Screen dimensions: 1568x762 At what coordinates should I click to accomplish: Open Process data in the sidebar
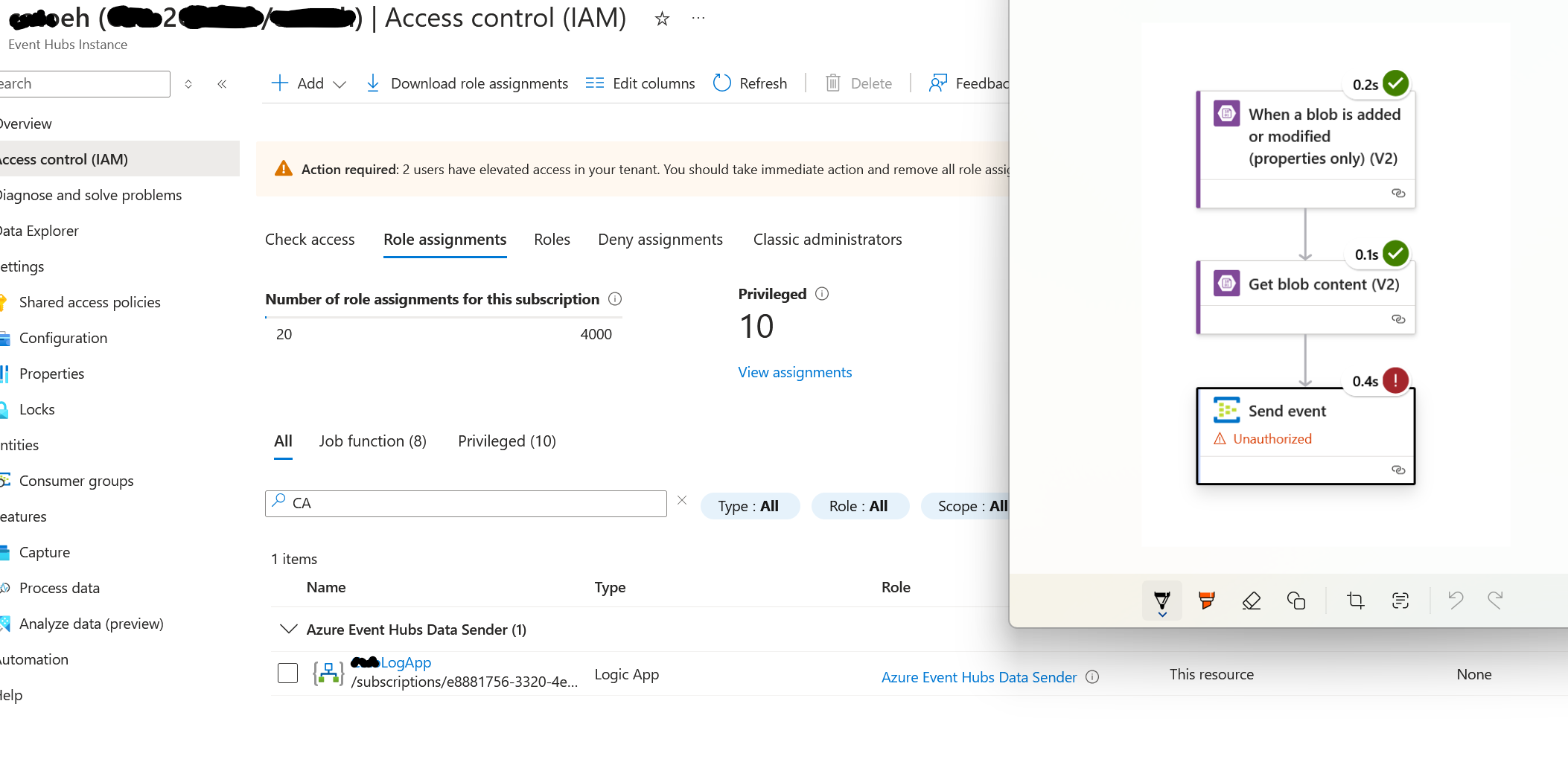click(60, 588)
